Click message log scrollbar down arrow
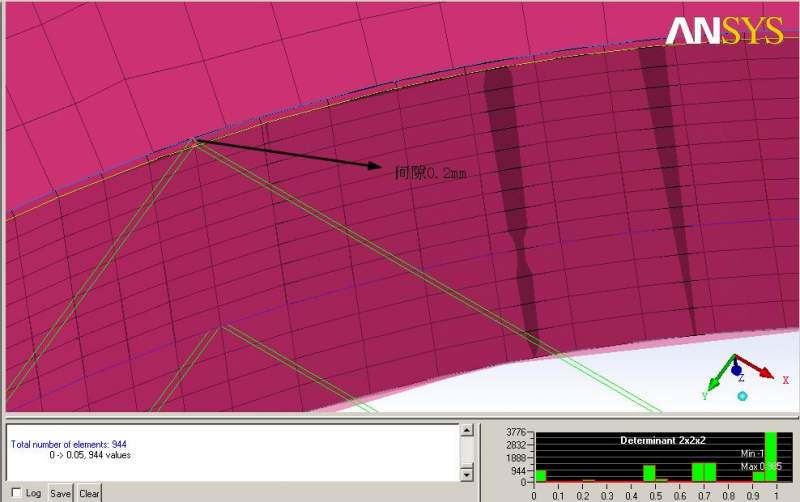The image size is (800, 502). point(467,475)
